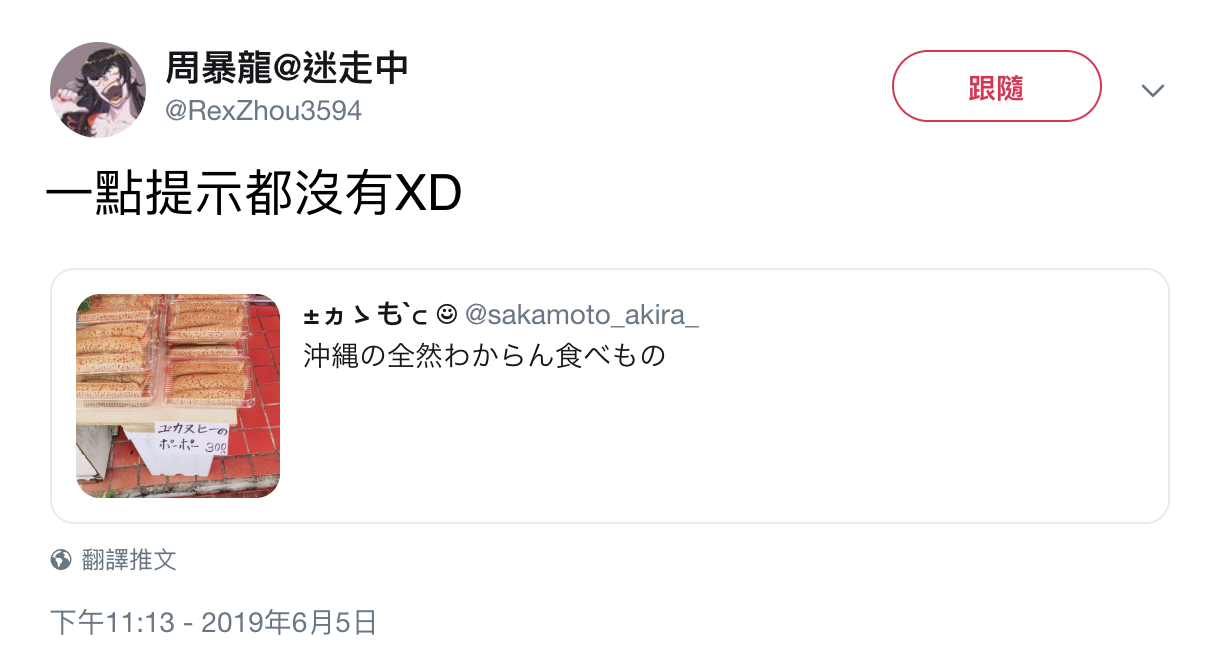
Task: Visit the @RexZhou3594 handle link
Action: pos(263,110)
